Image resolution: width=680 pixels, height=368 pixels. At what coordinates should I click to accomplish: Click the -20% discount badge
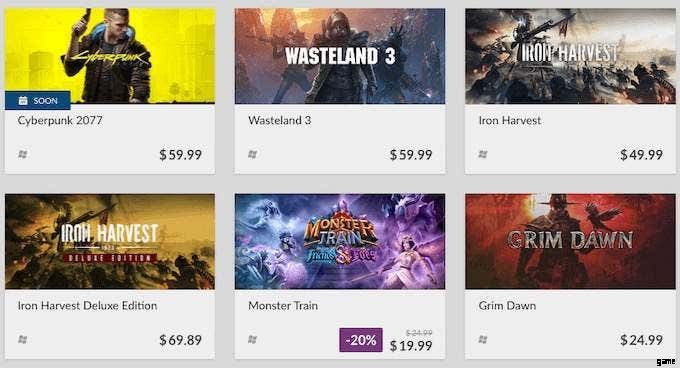(361, 340)
